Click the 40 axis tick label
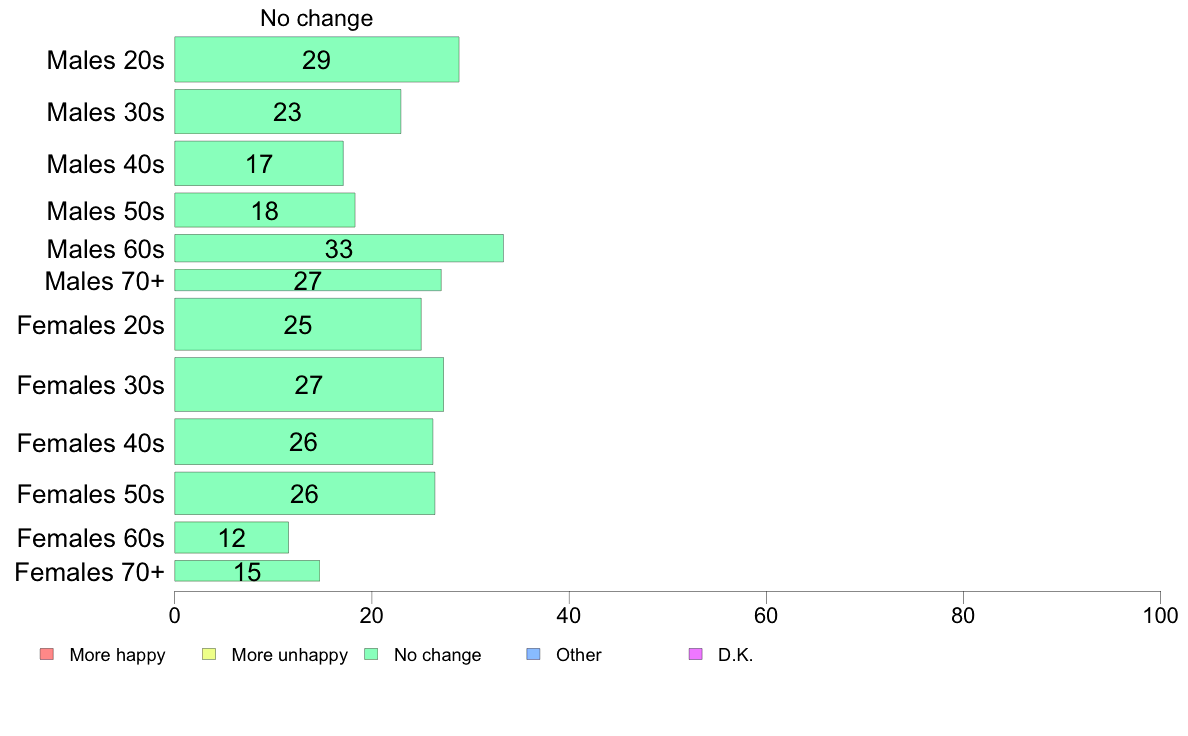 [x=568, y=615]
